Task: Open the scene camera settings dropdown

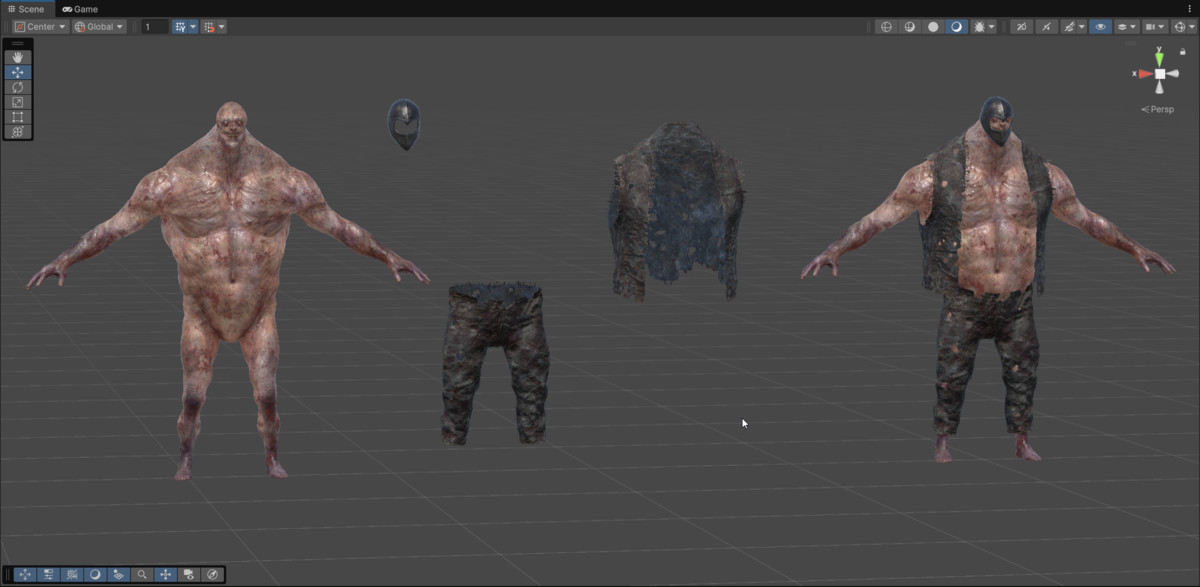Action: [x=1154, y=27]
